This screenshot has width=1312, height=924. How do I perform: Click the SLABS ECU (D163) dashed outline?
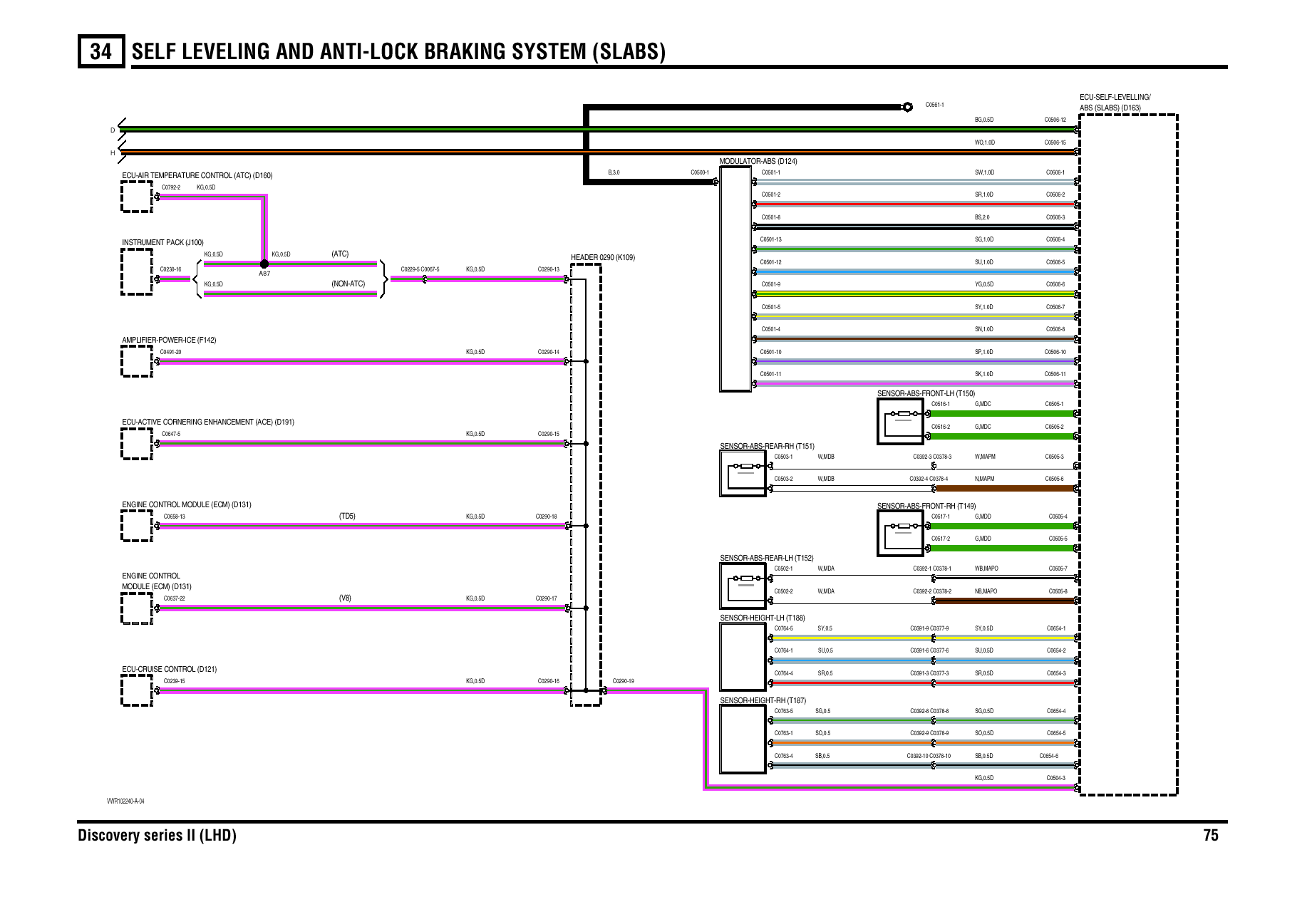coord(1128,455)
